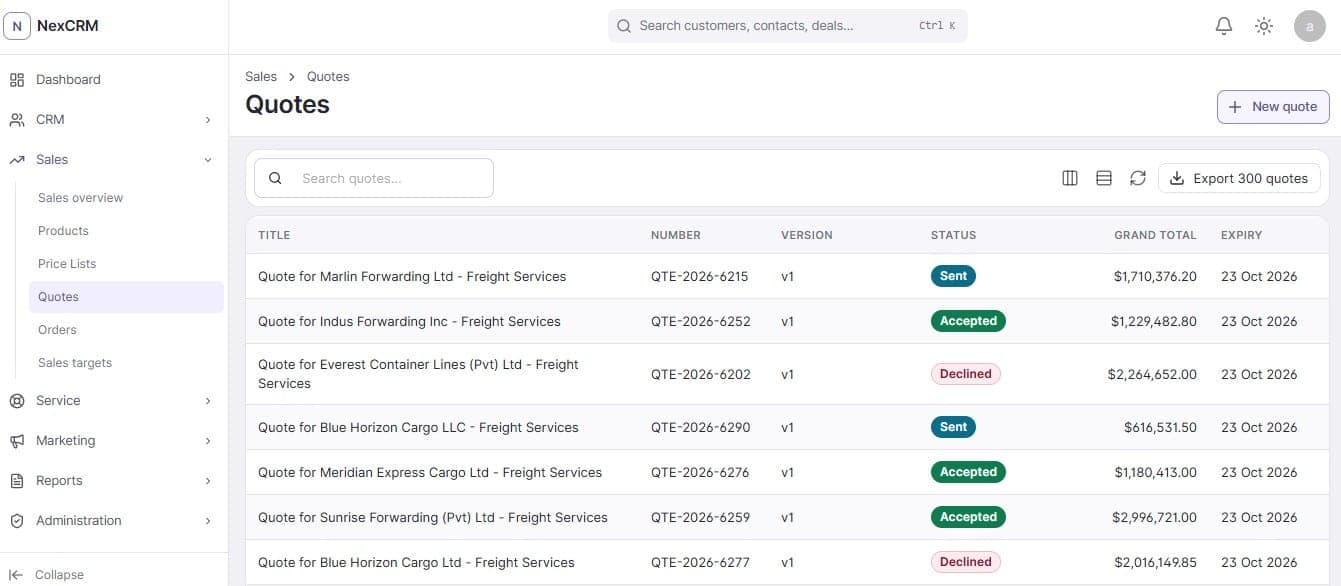Click Declined badge for QTE-2026-6277
Screen dimensions: 1341x586
point(966,562)
